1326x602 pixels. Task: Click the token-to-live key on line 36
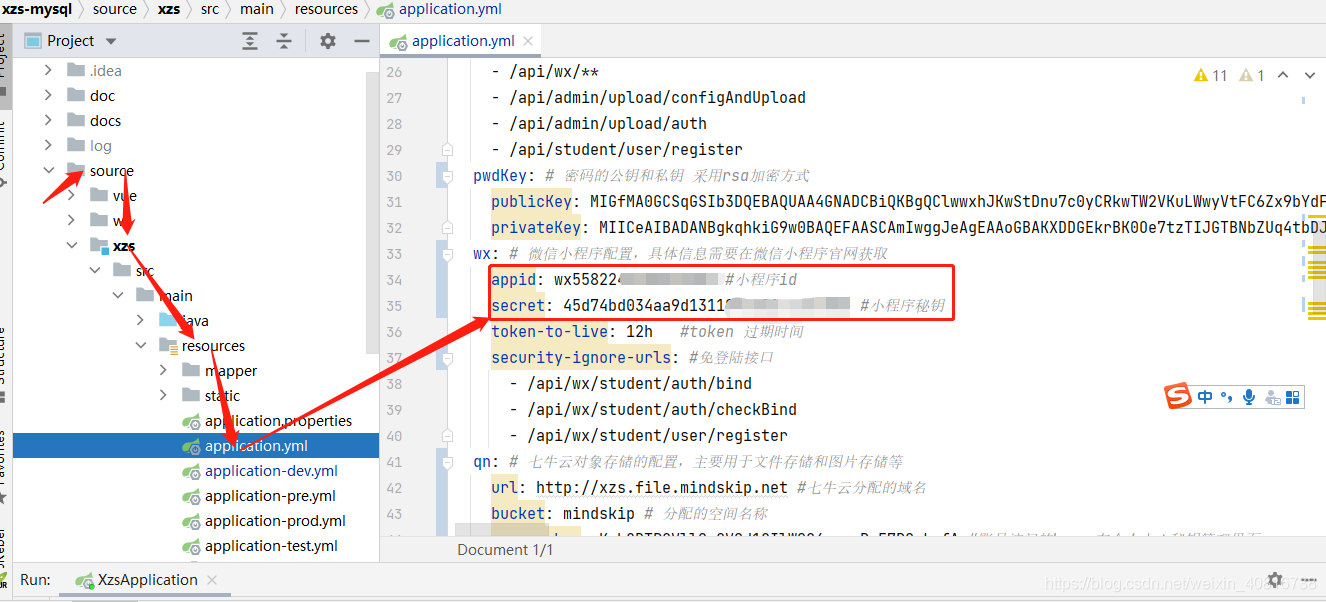click(x=550, y=332)
